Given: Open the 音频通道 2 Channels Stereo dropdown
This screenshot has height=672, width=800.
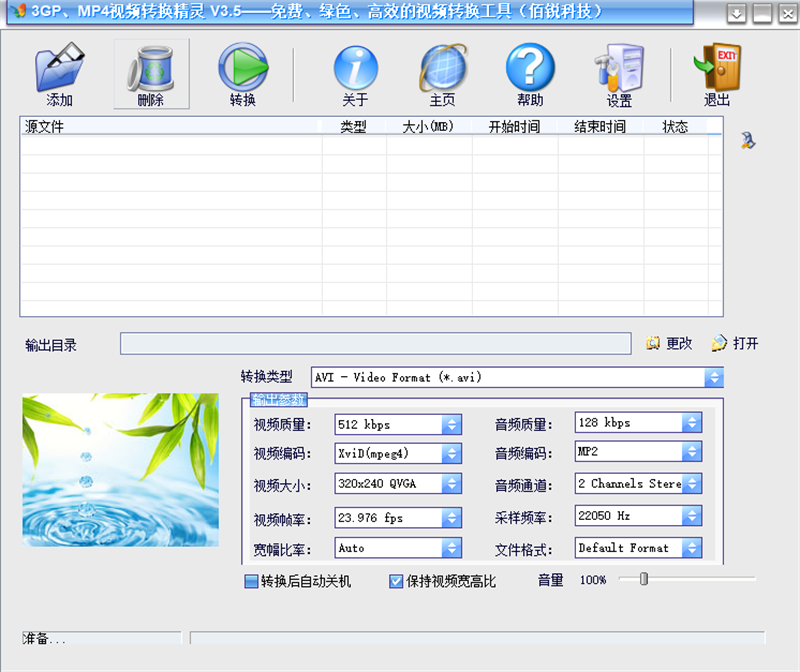Looking at the screenshot, I should pos(692,483).
